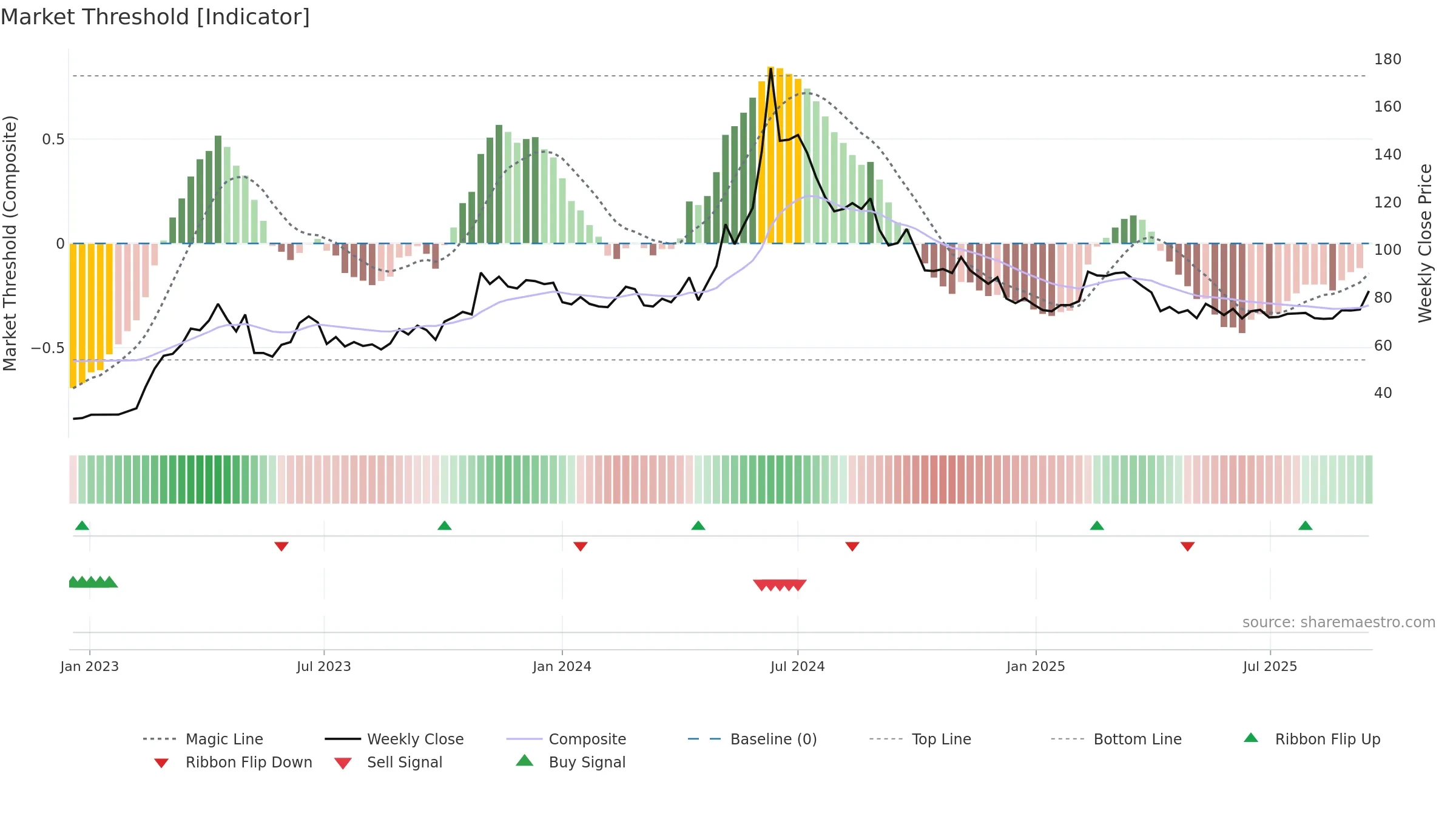1456x819 pixels.
Task: Click the 40 price axis label
Action: pos(1383,393)
